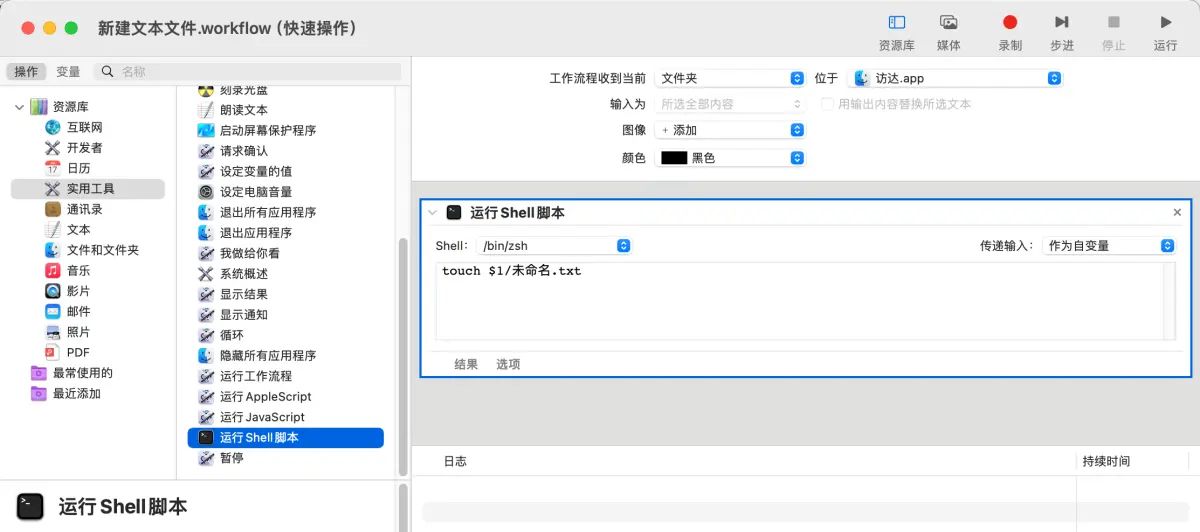Collapse the 资源库 tree disclosure arrow
This screenshot has height=532, width=1200.
pos(20,107)
